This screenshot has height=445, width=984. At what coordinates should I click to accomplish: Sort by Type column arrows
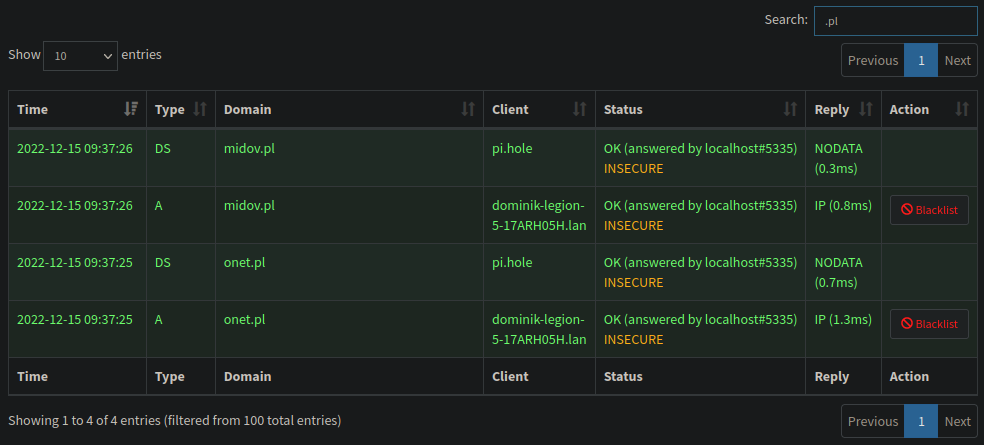coord(200,109)
